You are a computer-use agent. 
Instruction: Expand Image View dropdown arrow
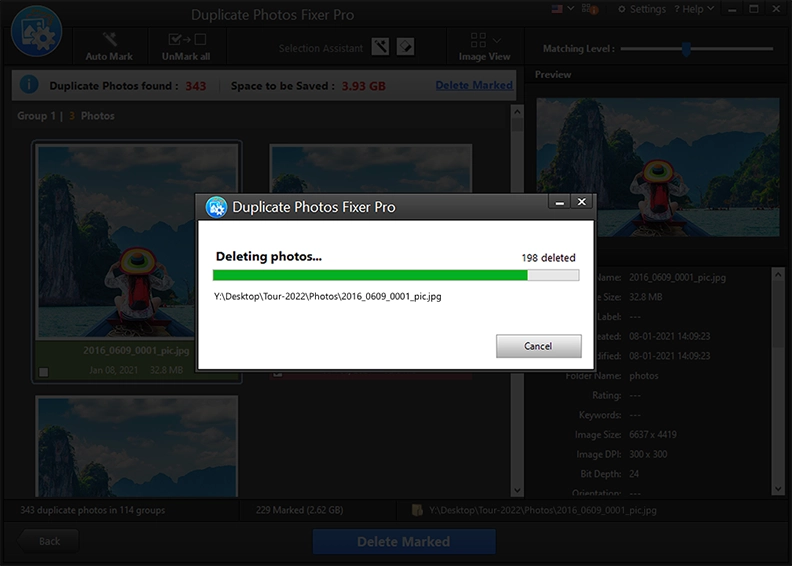[497, 40]
